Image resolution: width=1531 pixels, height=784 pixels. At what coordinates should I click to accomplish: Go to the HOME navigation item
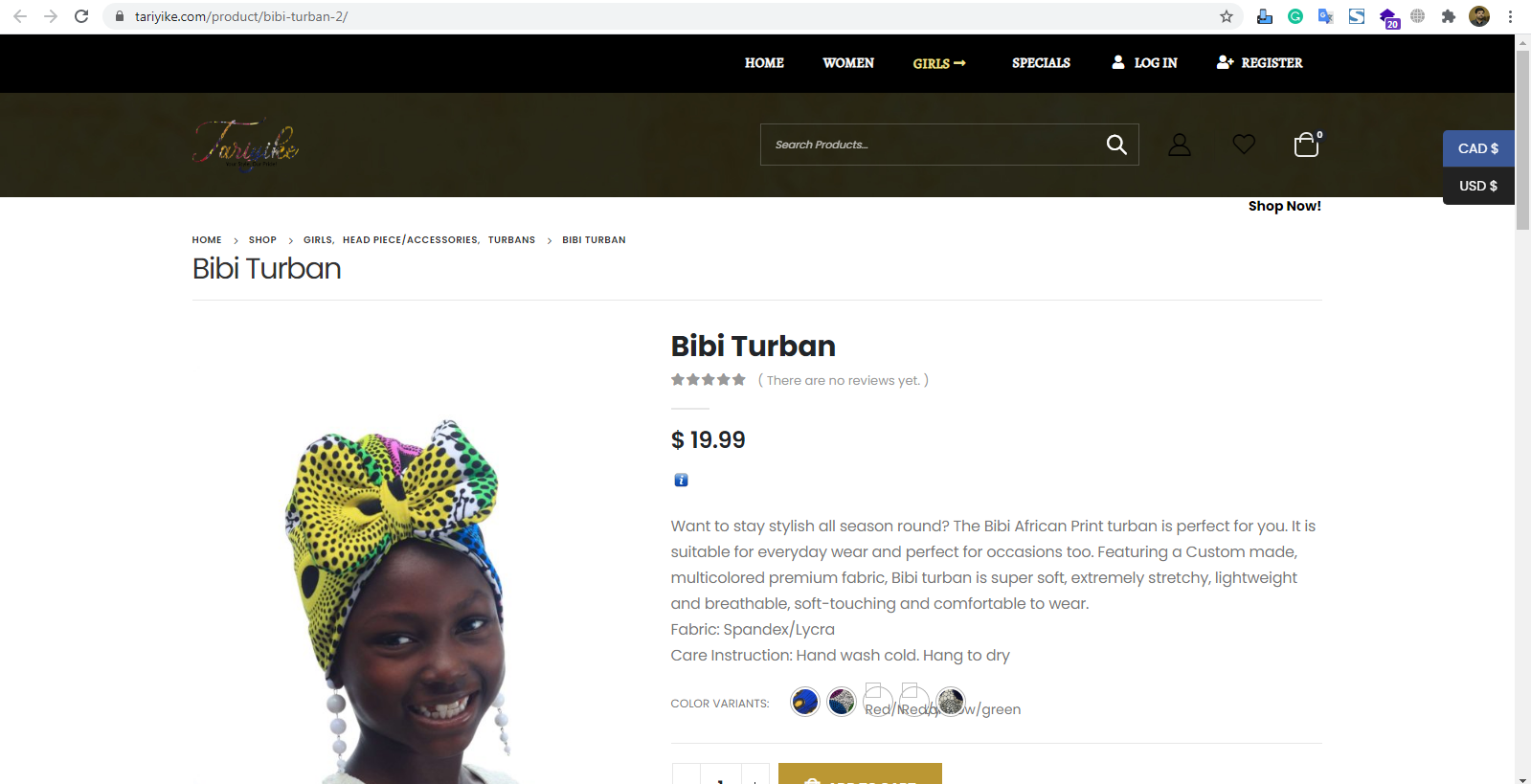(x=764, y=63)
